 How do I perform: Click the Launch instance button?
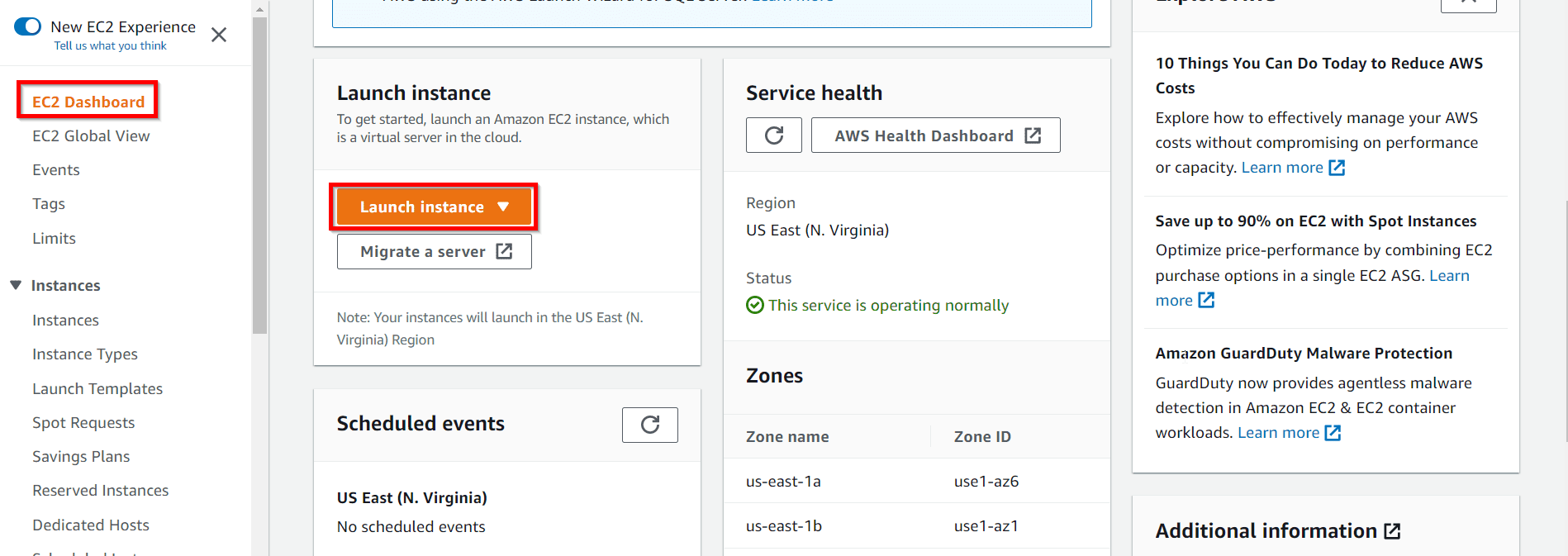click(x=423, y=207)
